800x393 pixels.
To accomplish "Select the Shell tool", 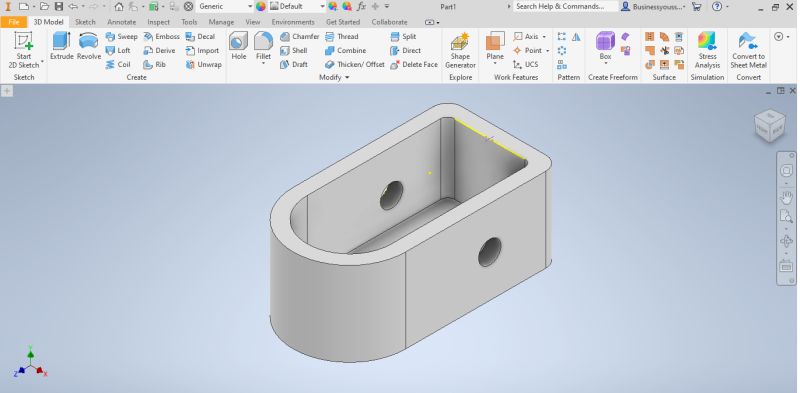I will coord(293,51).
